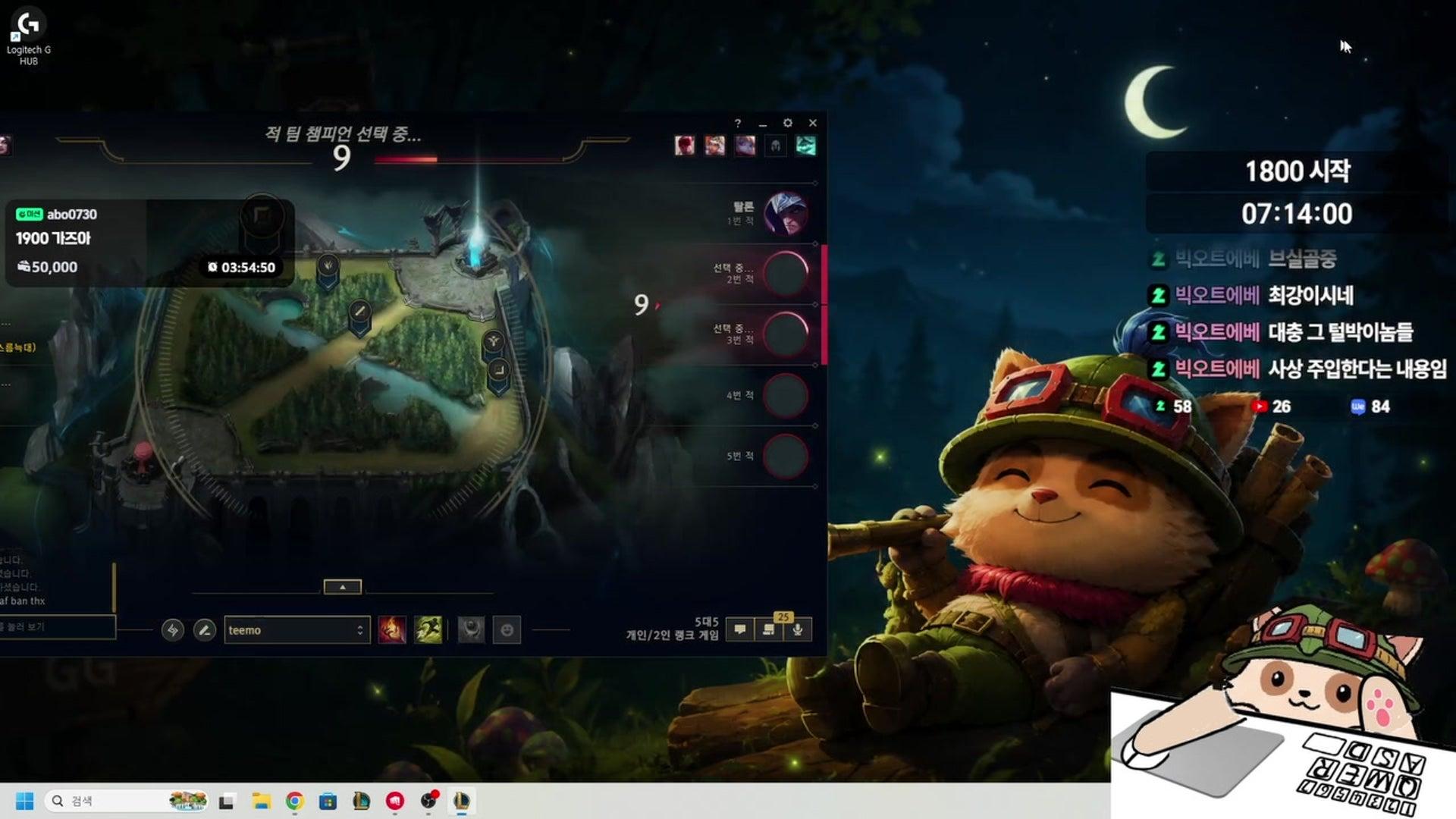Open friends list icon with 25 badge
Viewport: 1456px width, 819px height.
[769, 629]
